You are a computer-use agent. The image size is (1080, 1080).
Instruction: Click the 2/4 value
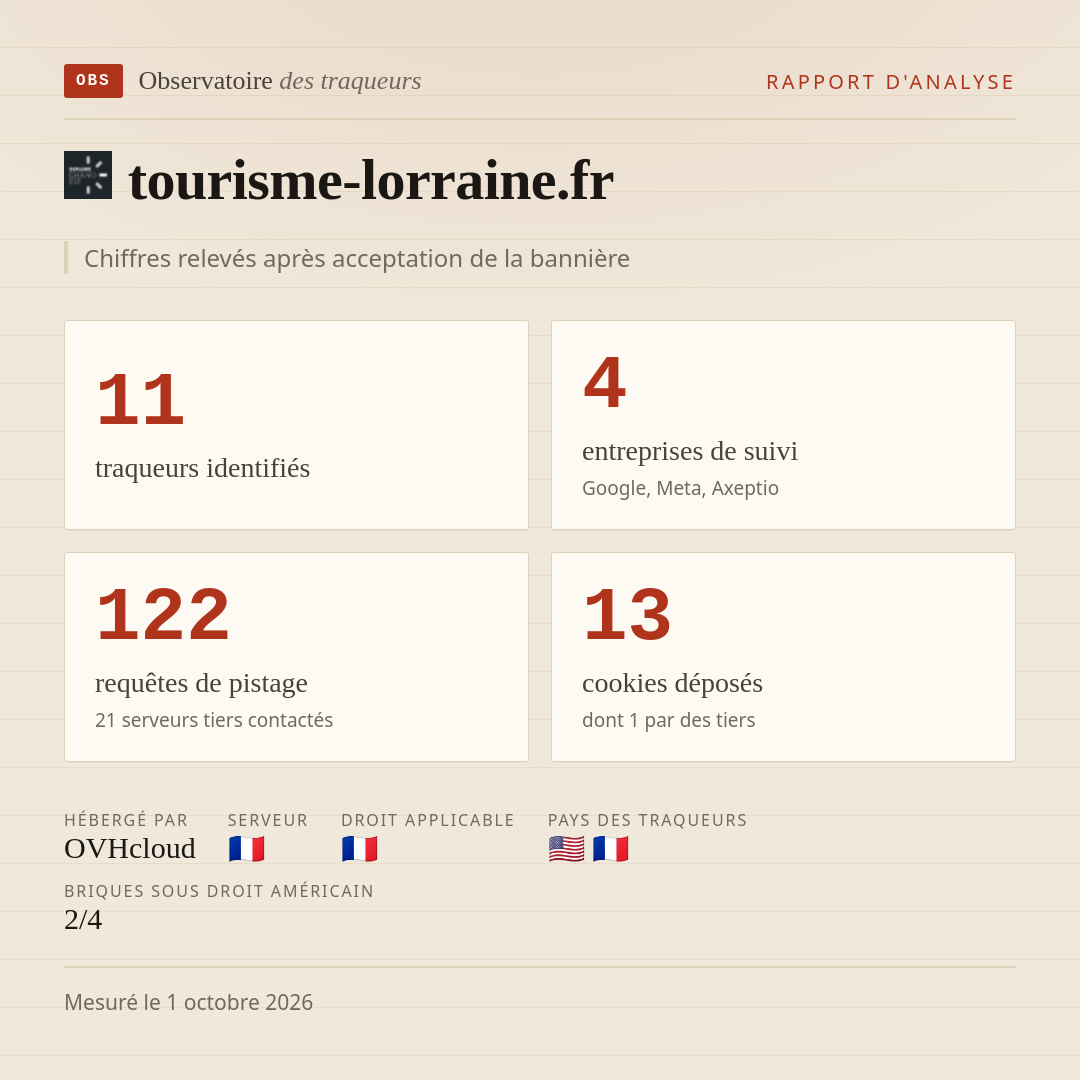coord(83,920)
